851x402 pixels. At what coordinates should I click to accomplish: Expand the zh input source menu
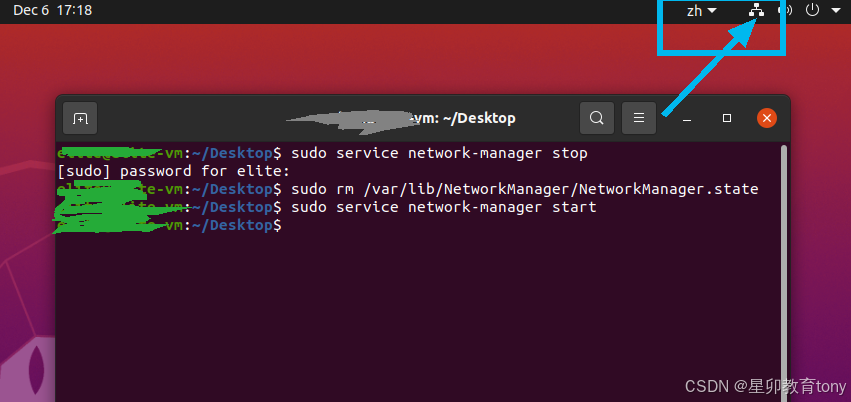(x=701, y=10)
